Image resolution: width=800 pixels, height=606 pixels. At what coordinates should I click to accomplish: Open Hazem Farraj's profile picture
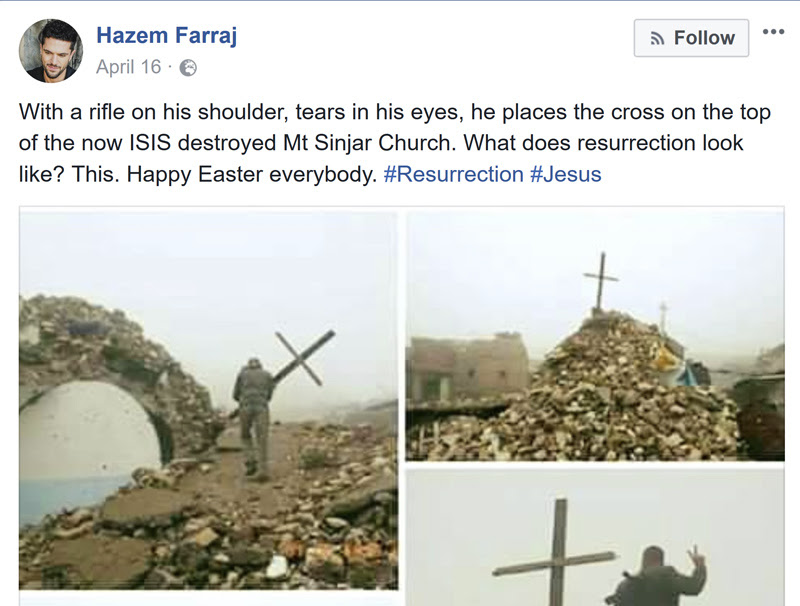click(x=51, y=51)
